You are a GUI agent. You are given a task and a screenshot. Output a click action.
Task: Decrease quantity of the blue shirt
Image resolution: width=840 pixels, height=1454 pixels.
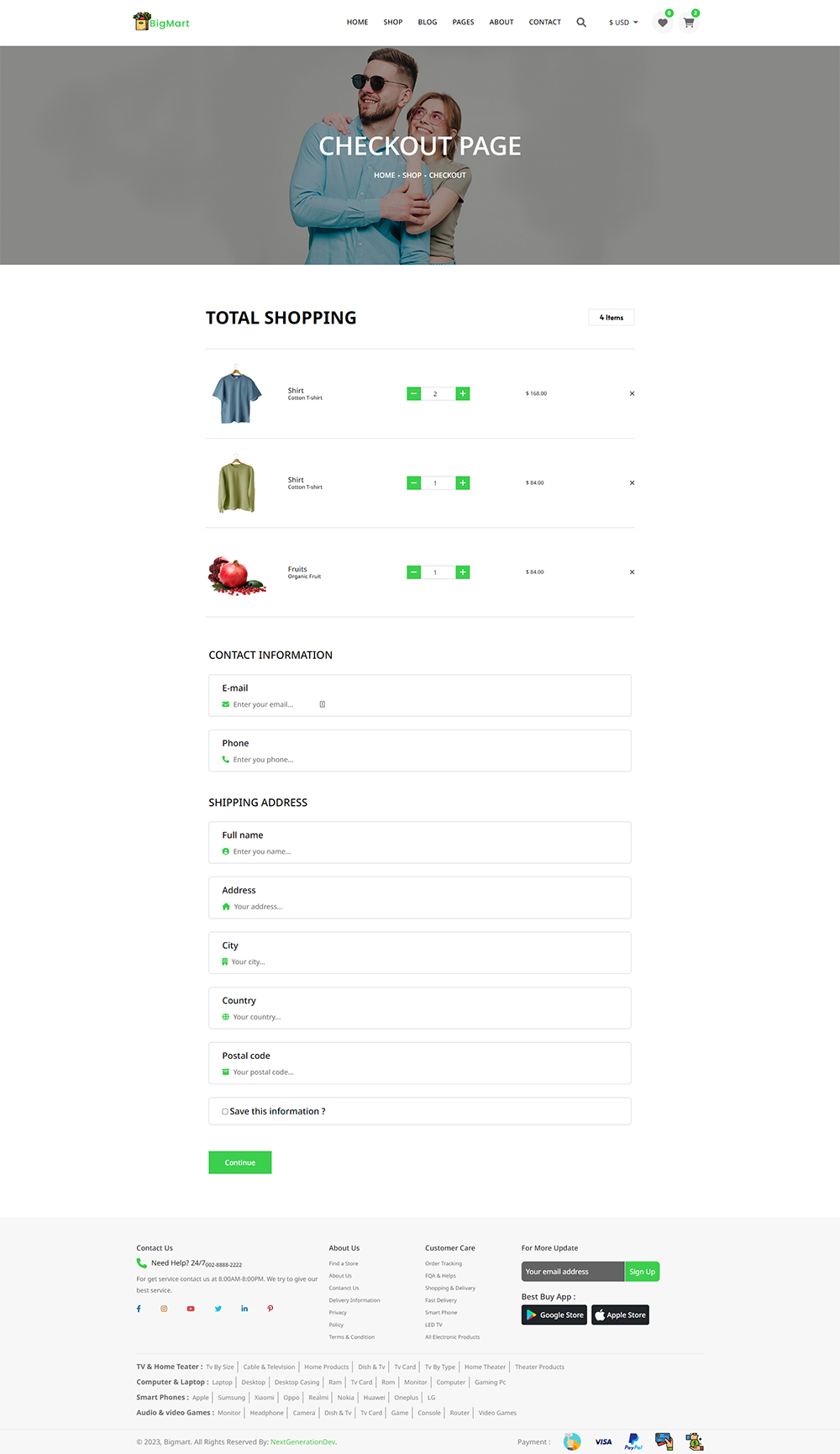point(413,394)
